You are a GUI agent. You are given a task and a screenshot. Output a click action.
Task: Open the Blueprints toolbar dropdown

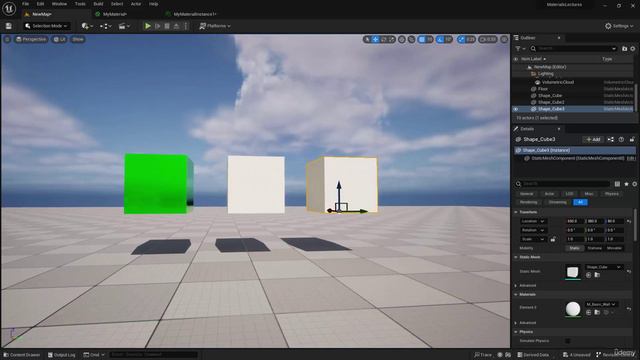click(x=106, y=26)
